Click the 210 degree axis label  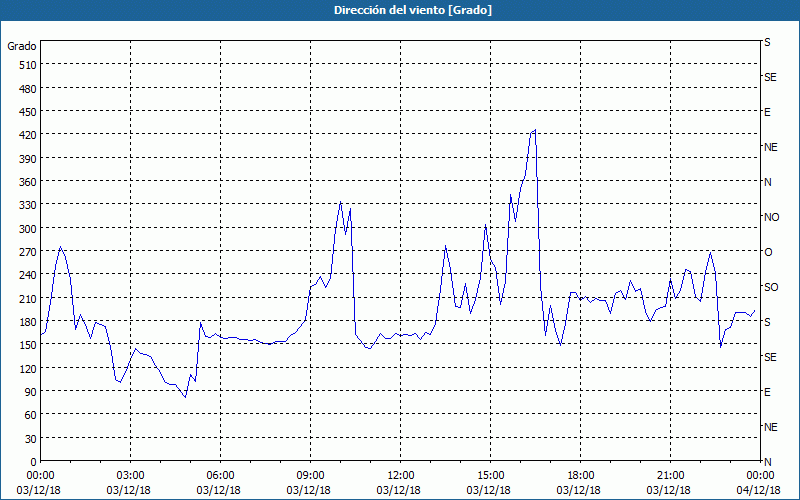[28, 299]
